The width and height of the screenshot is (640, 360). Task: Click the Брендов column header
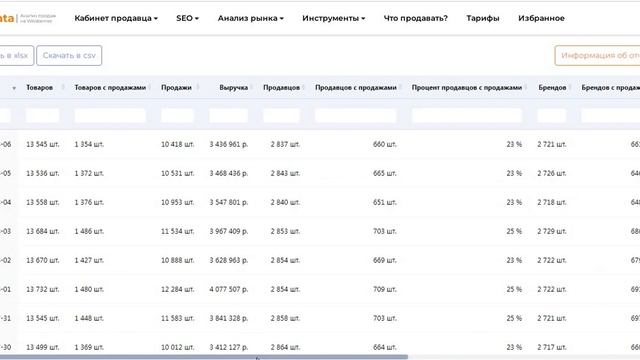[552, 88]
